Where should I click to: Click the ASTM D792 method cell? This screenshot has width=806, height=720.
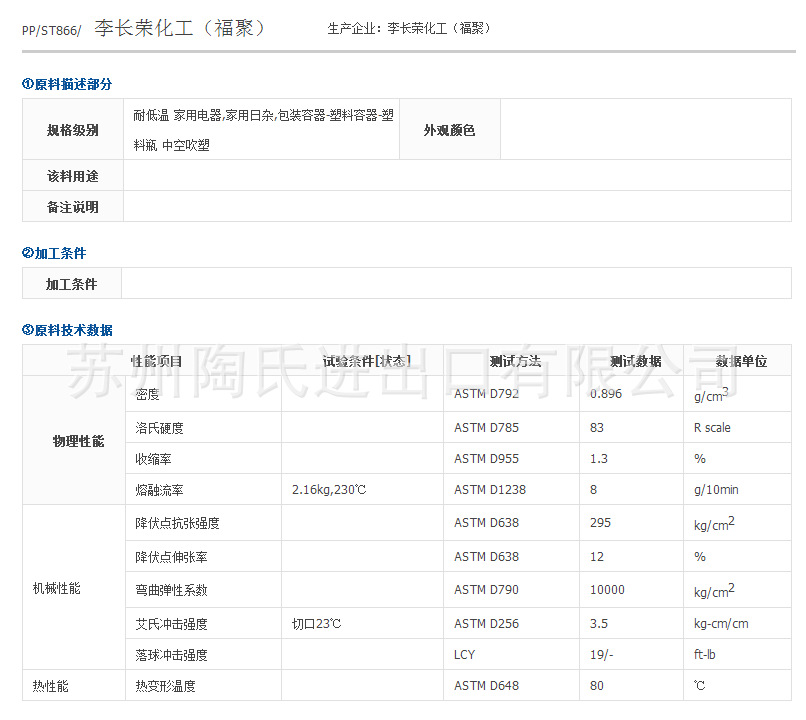(x=511, y=394)
